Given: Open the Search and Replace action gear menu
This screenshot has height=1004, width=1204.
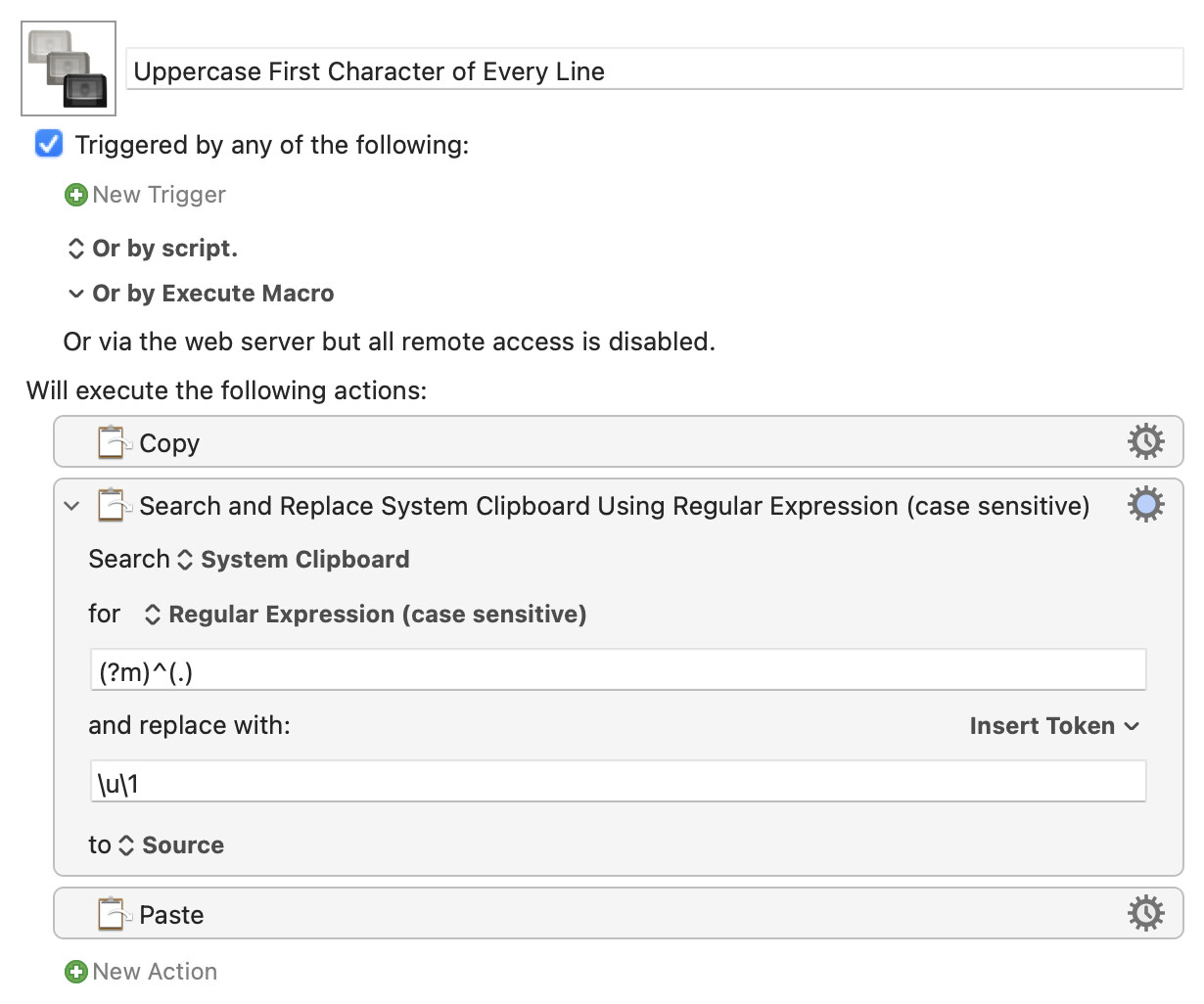Looking at the screenshot, I should [1145, 505].
